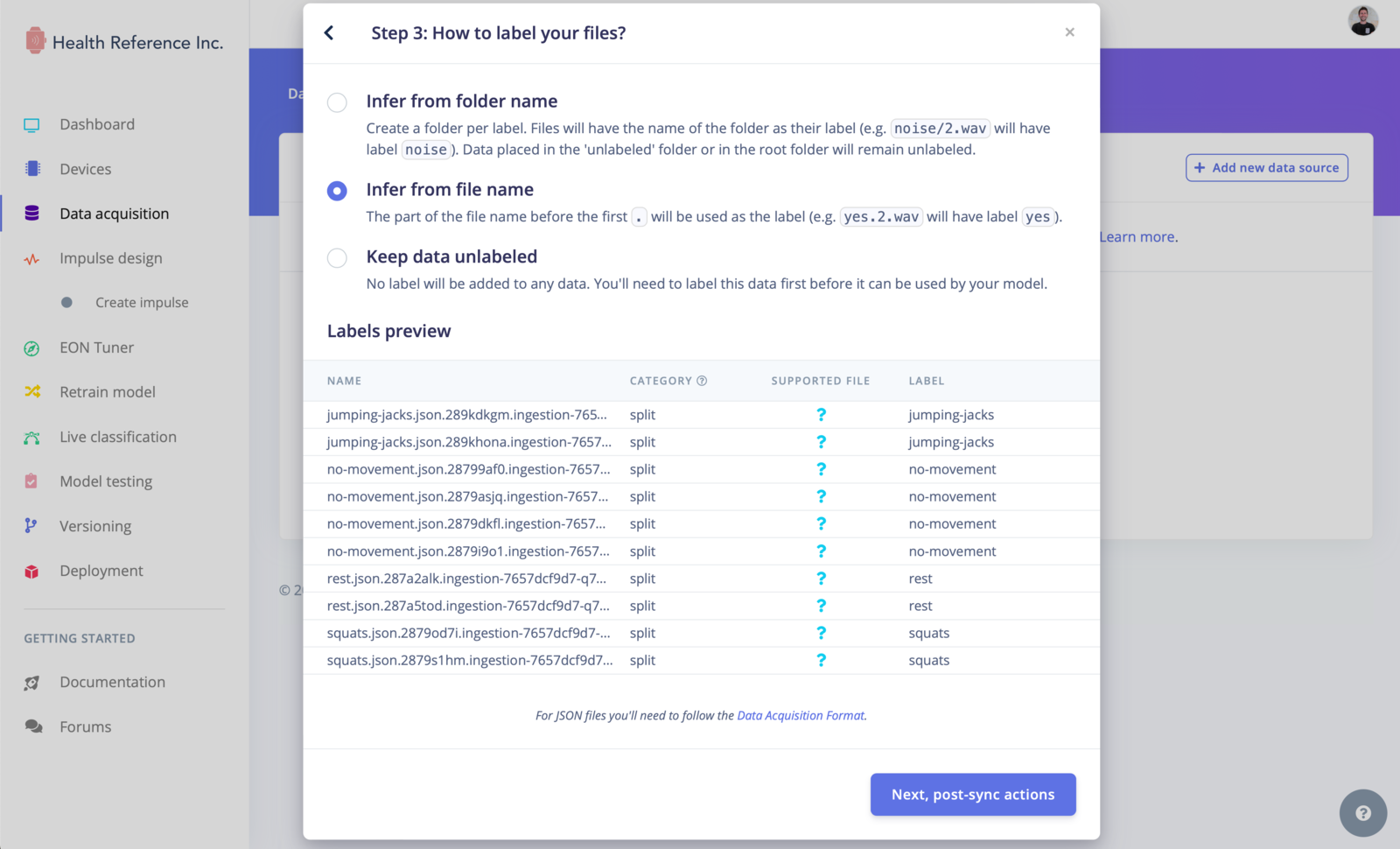Viewport: 1400px width, 849px height.
Task: Select Keep data unlabeled option
Action: tap(337, 258)
